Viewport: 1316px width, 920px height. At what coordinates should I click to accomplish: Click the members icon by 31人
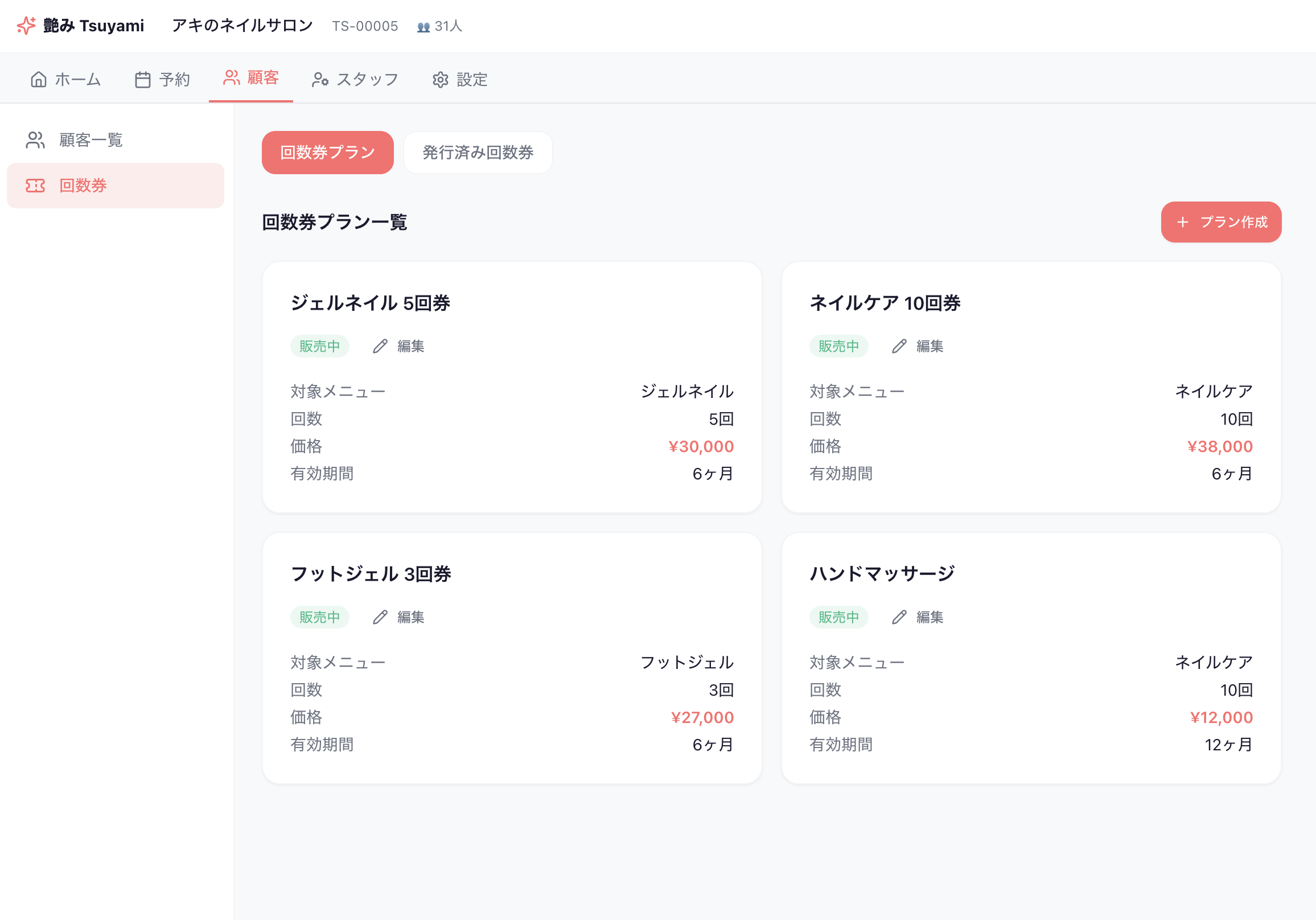pos(423,27)
